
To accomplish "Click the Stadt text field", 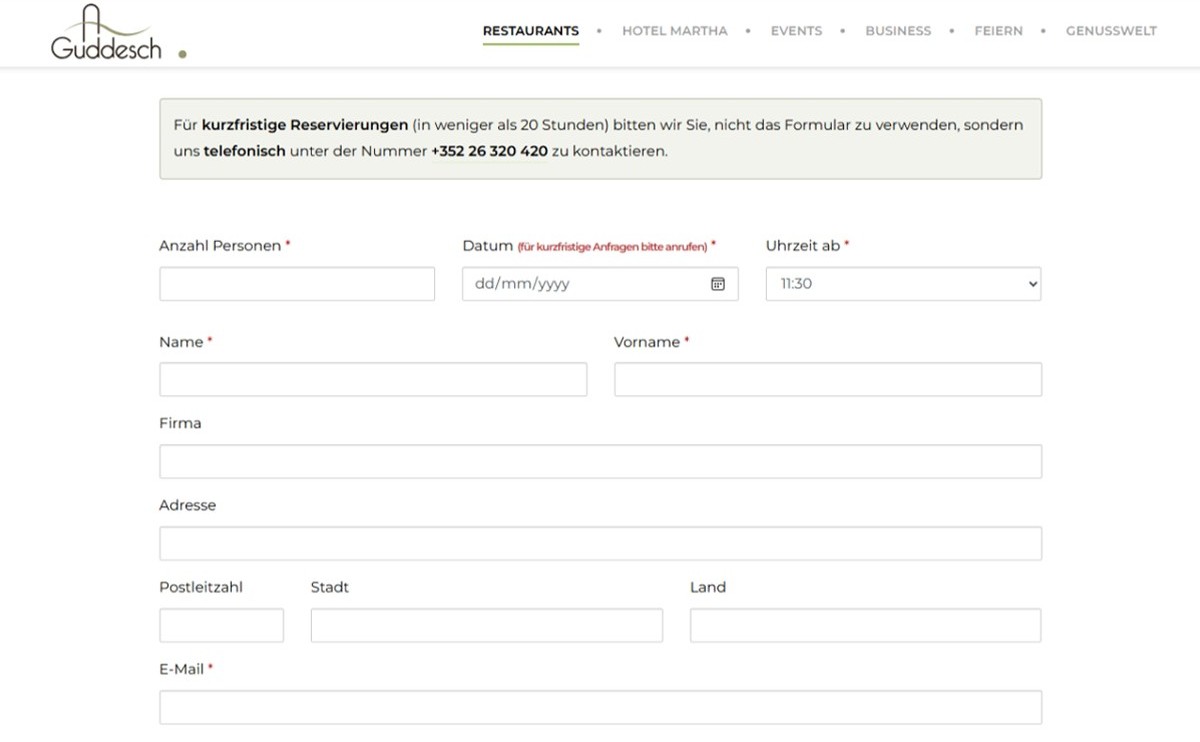I will (x=486, y=625).
